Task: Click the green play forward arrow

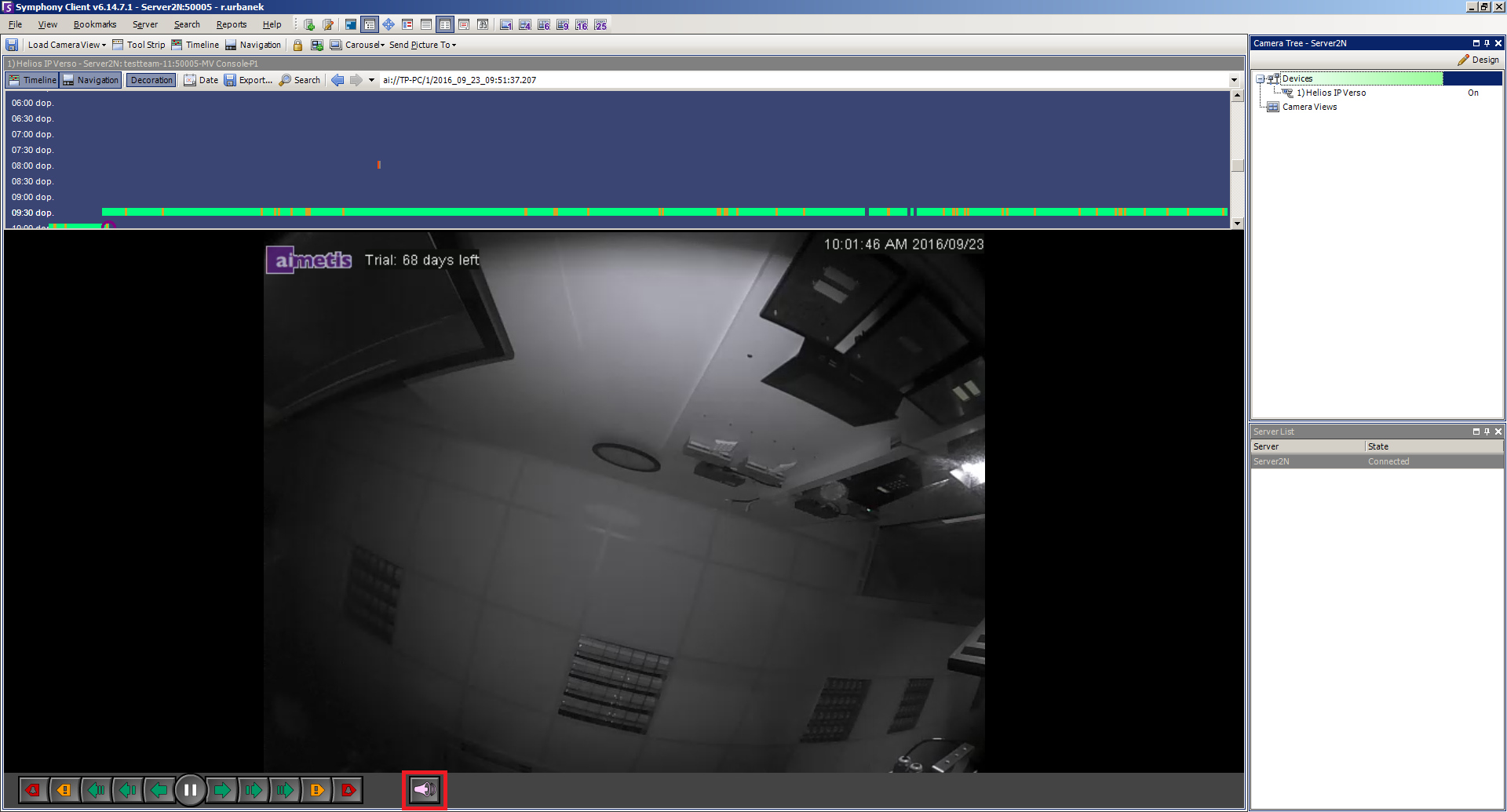Action: [222, 790]
